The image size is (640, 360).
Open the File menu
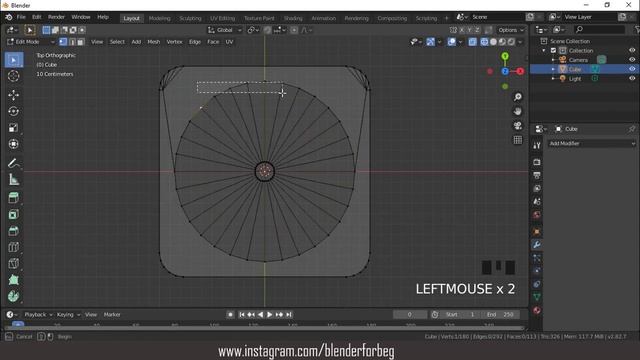pyautogui.click(x=21, y=17)
